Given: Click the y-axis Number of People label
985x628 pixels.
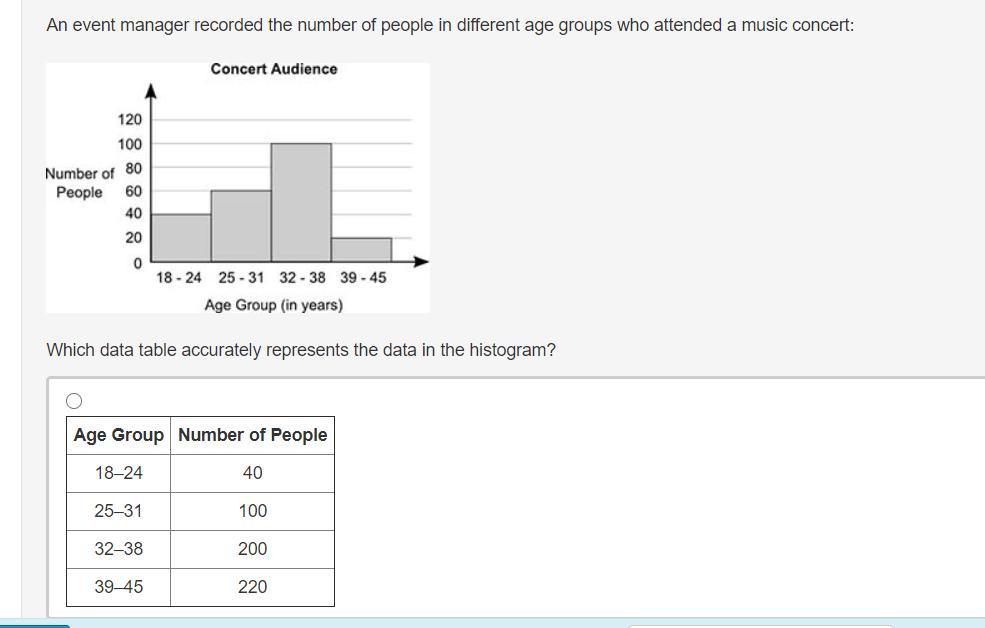Looking at the screenshot, I should pyautogui.click(x=80, y=183).
